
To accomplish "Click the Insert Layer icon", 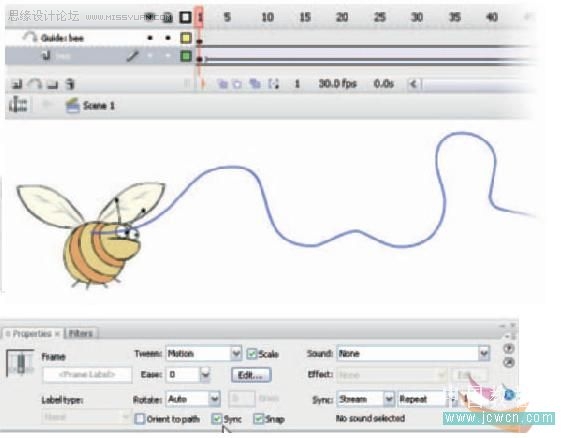I will coord(17,84).
